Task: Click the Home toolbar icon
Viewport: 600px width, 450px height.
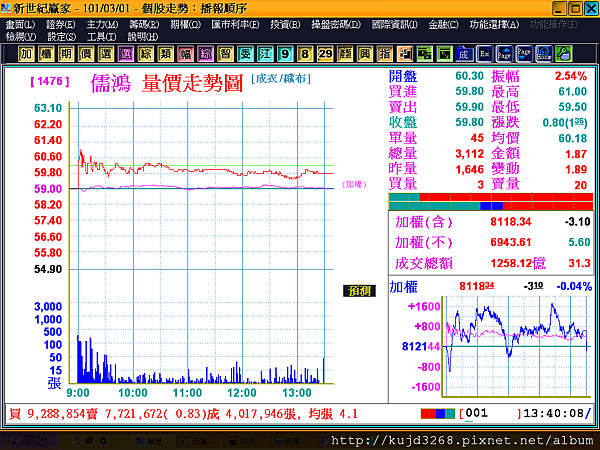Action: [544, 54]
